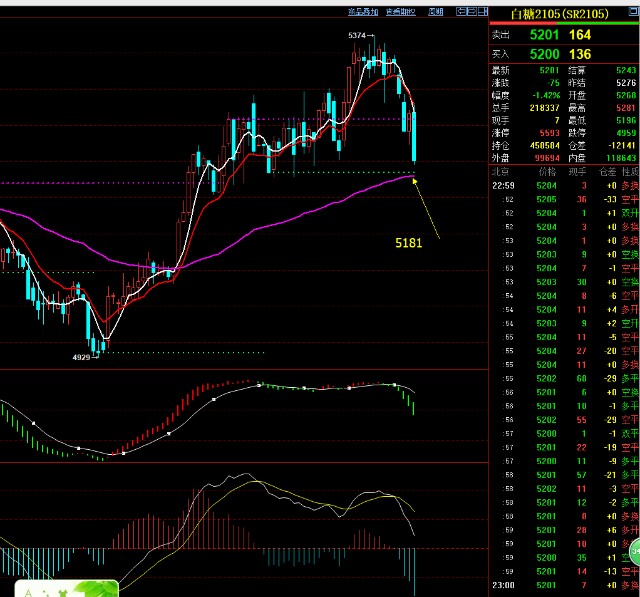Click the first small window layout icon
The height and width of the screenshot is (597, 640).
click(461, 12)
